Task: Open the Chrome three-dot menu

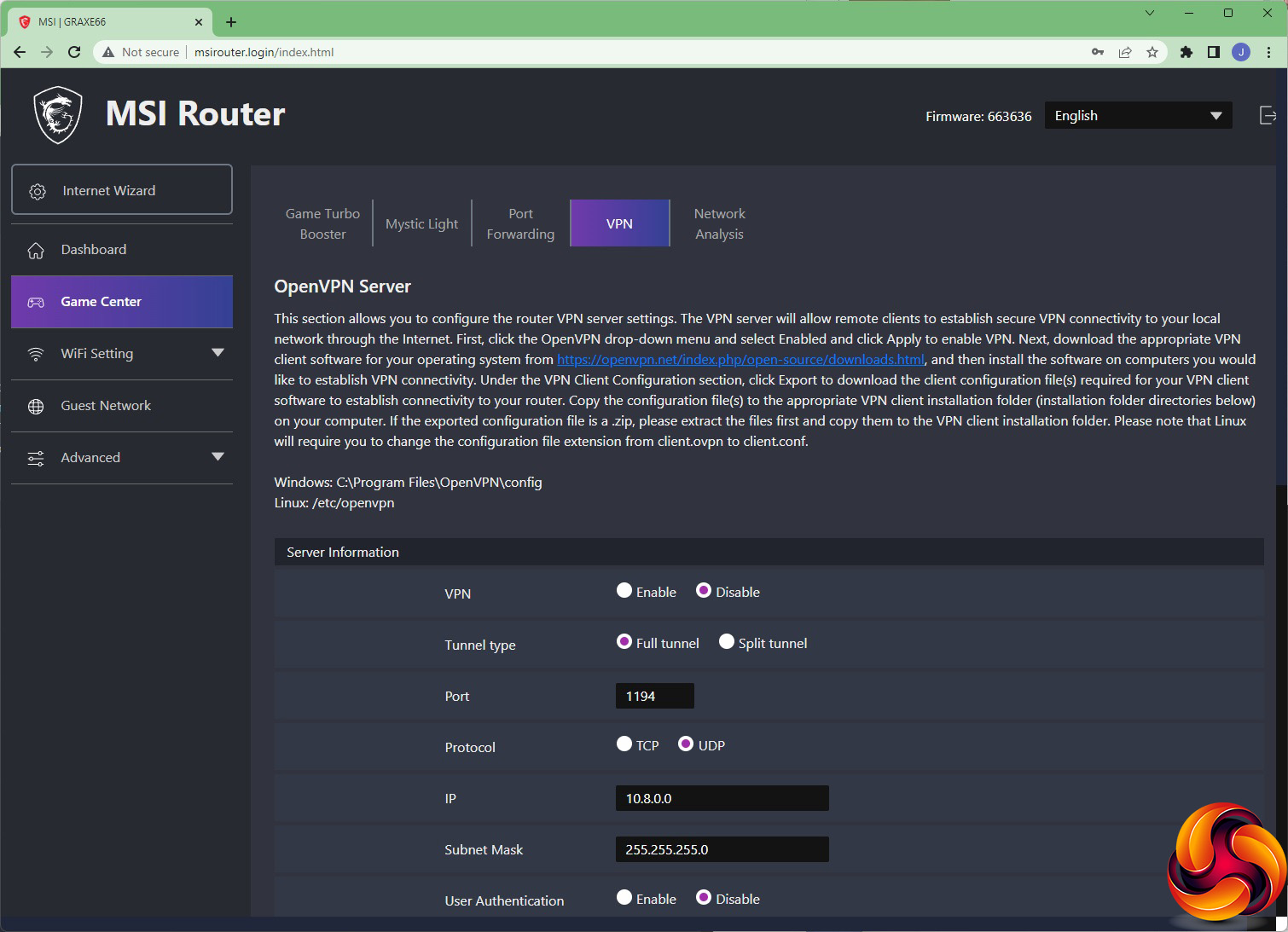Action: (1269, 52)
